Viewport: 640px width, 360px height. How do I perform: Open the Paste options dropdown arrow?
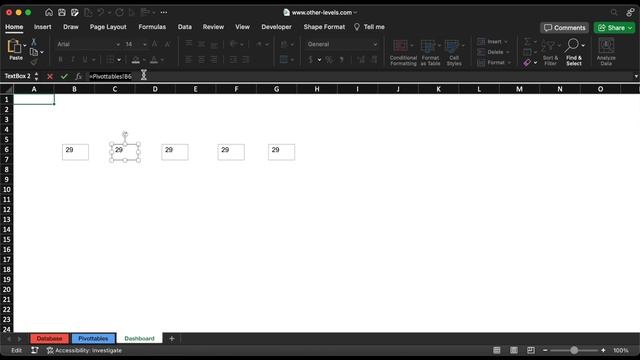pos(25,45)
